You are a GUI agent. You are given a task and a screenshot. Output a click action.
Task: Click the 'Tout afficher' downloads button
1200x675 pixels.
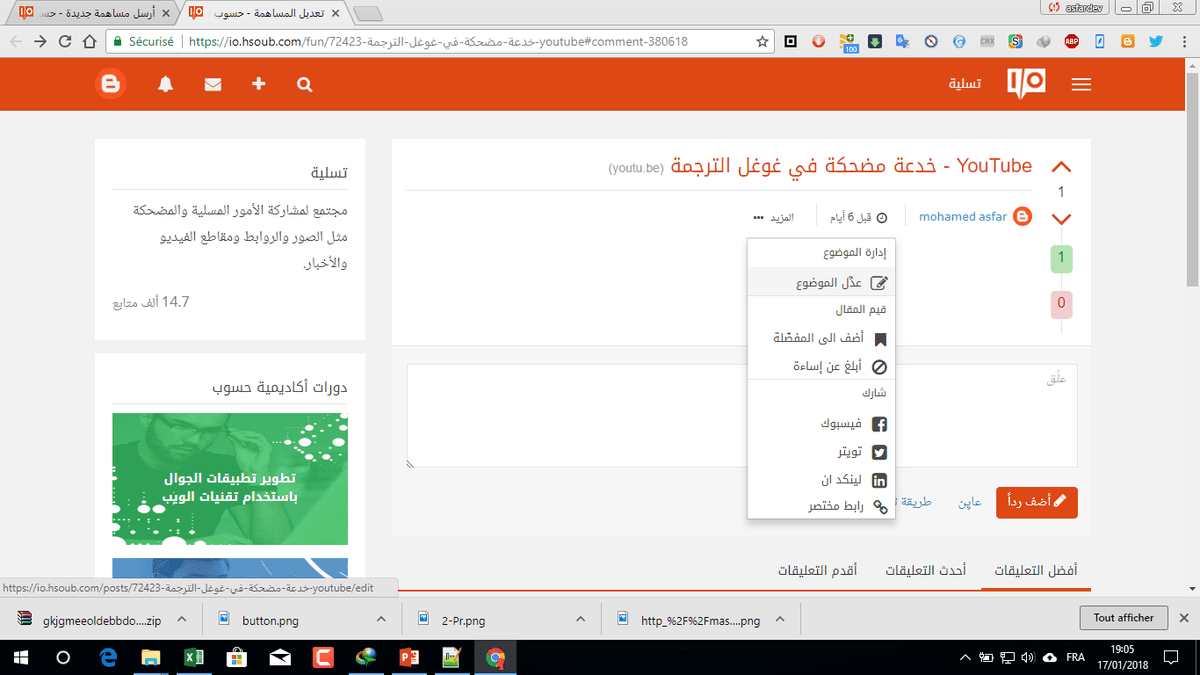coord(1123,618)
